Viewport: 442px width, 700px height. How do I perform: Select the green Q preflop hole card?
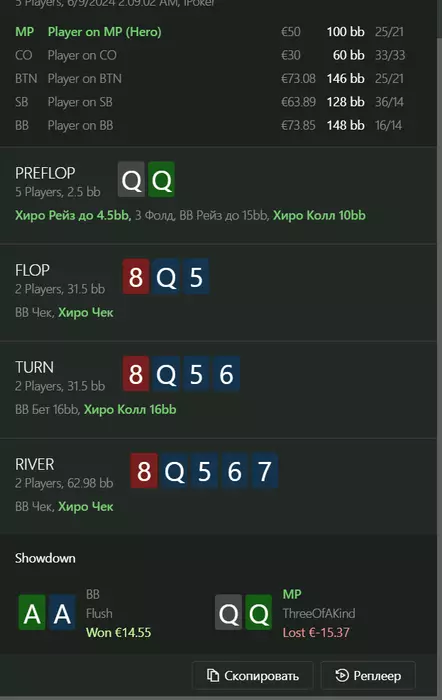point(161,179)
